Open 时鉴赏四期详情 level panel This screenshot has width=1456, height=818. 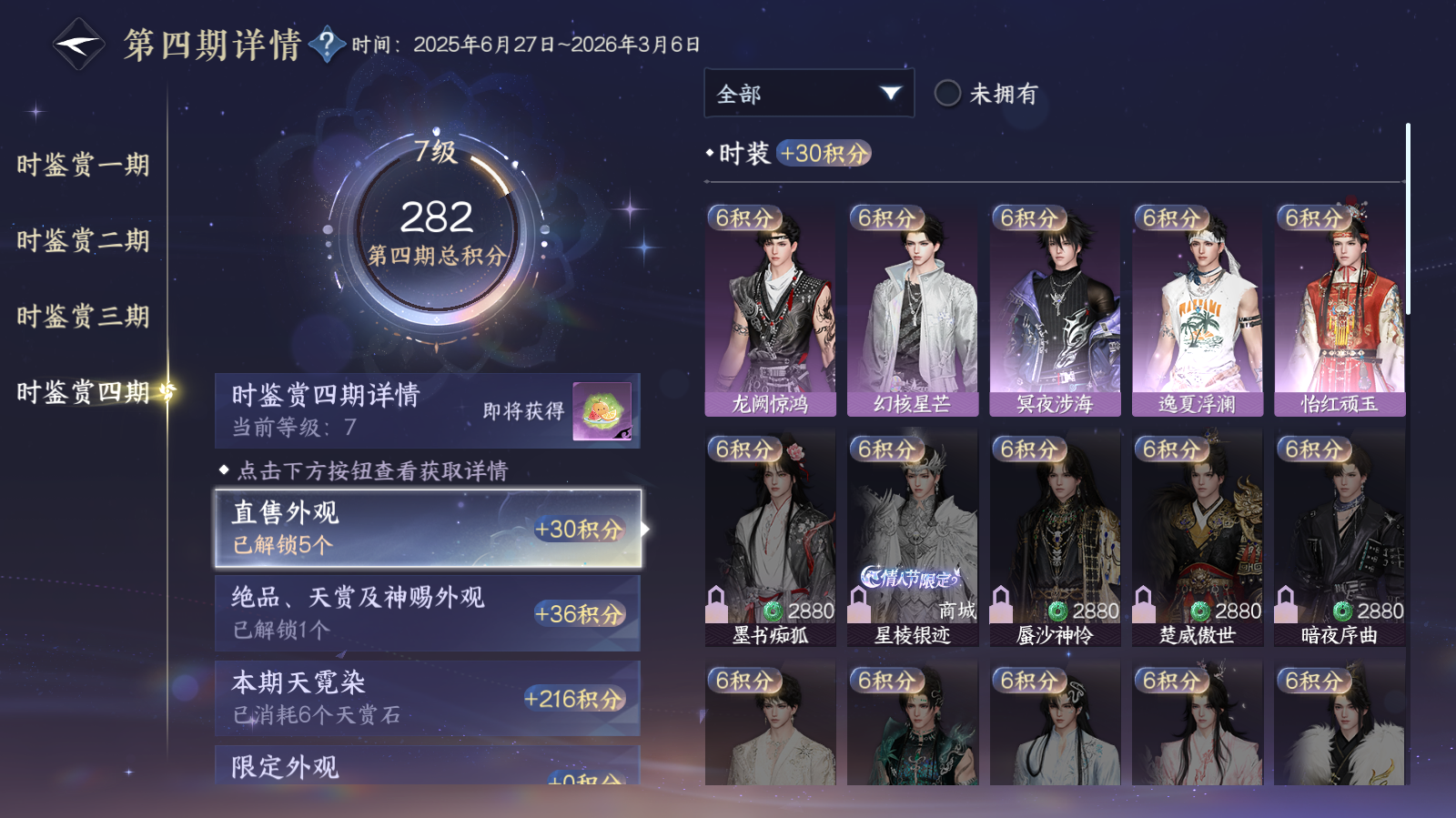coord(428,410)
